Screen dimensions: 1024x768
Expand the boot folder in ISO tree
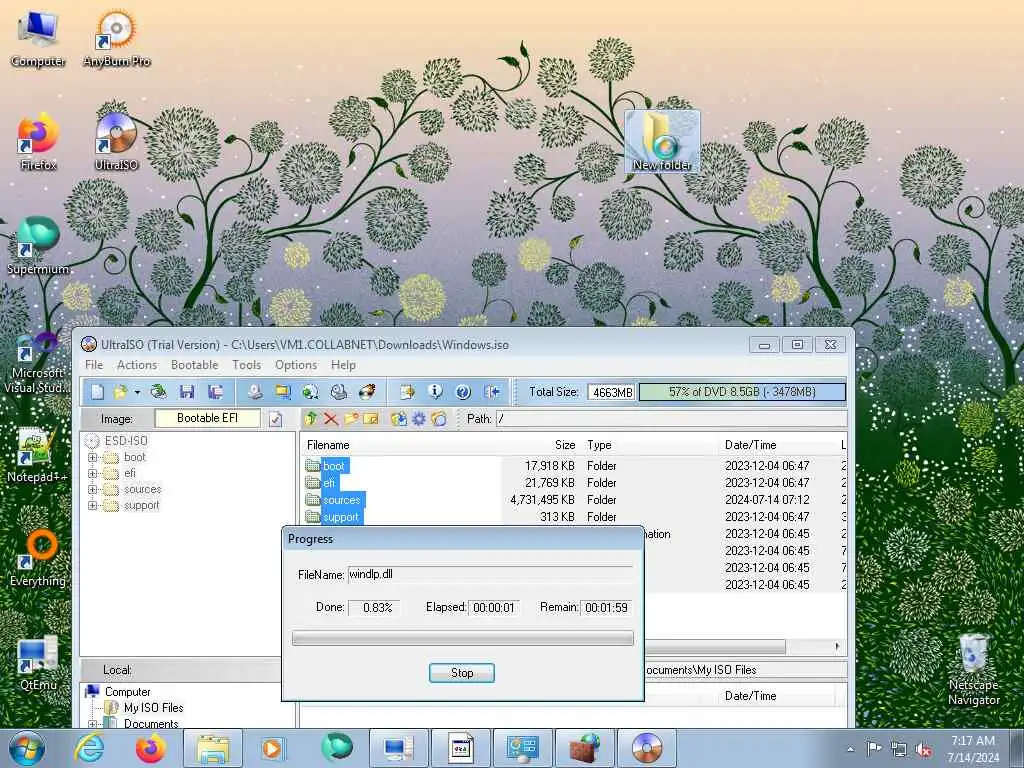[x=92, y=457]
